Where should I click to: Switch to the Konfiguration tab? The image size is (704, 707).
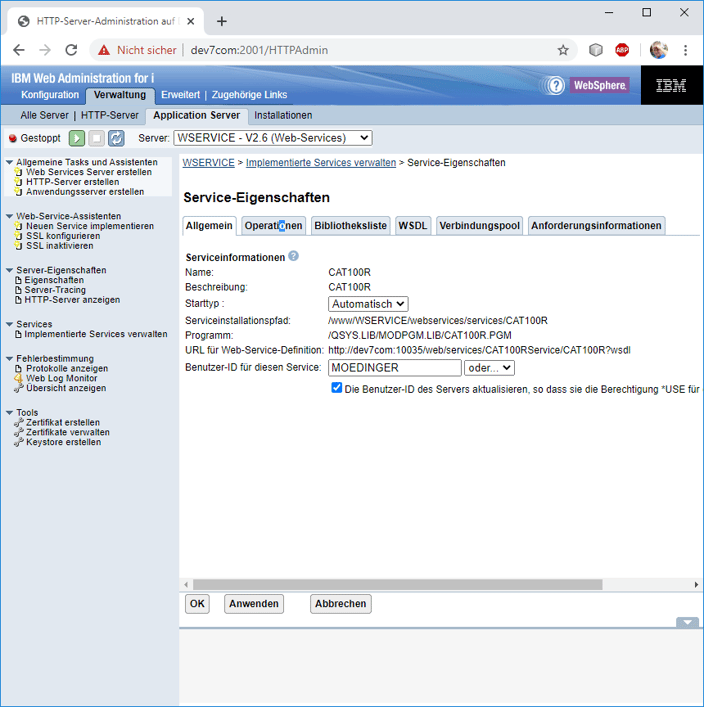pos(50,95)
